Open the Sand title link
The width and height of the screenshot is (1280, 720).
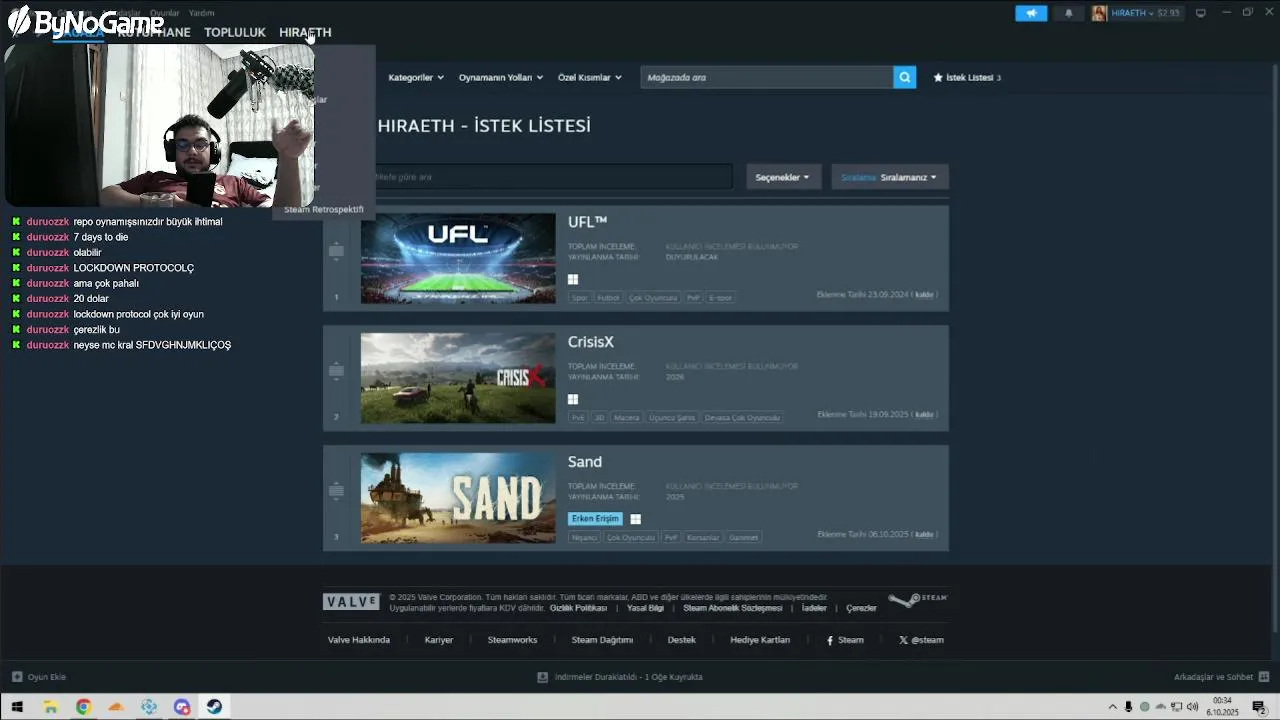(585, 462)
